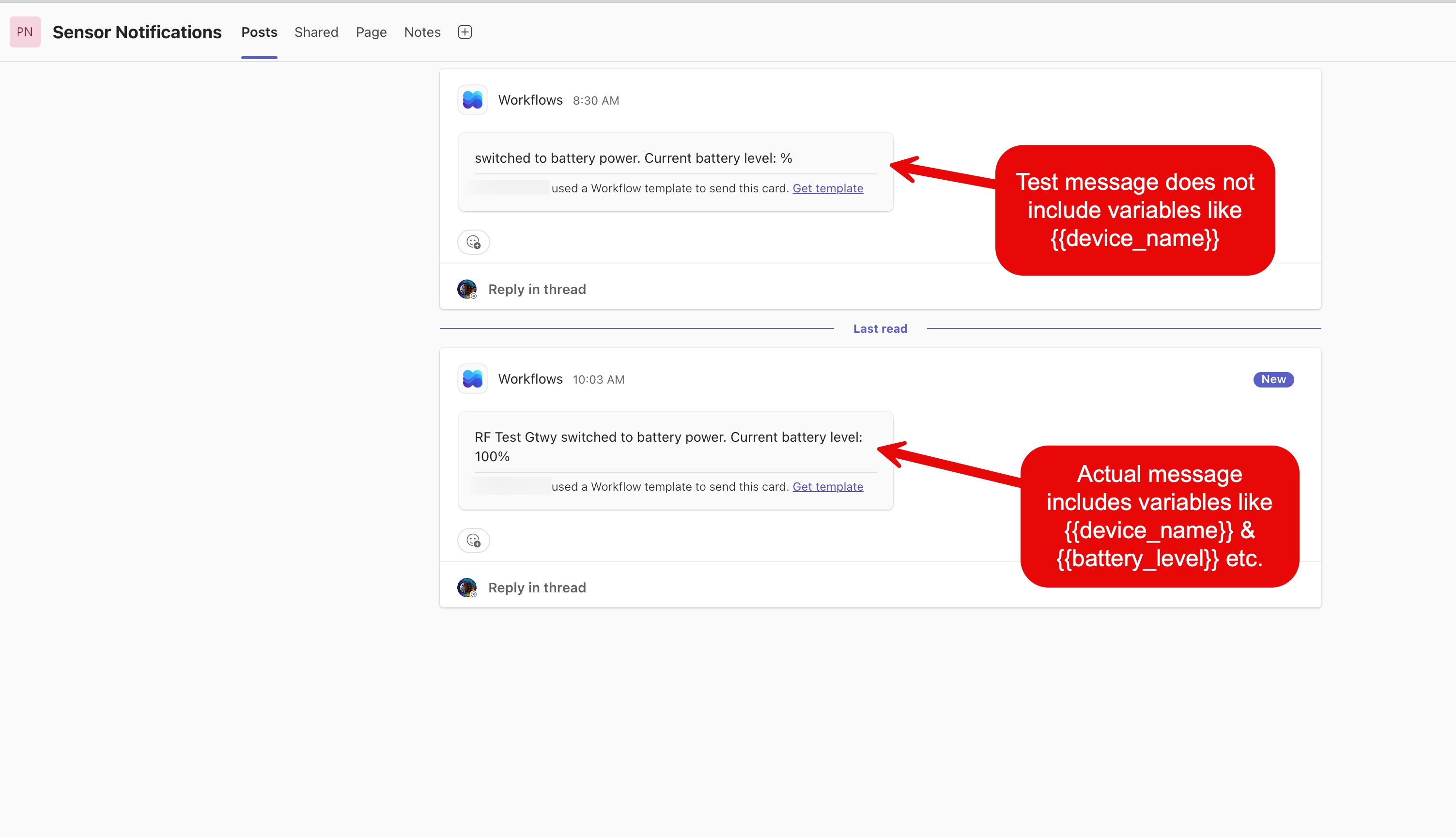Add a new tab with plus icon
This screenshot has height=837, width=1456.
[465, 32]
